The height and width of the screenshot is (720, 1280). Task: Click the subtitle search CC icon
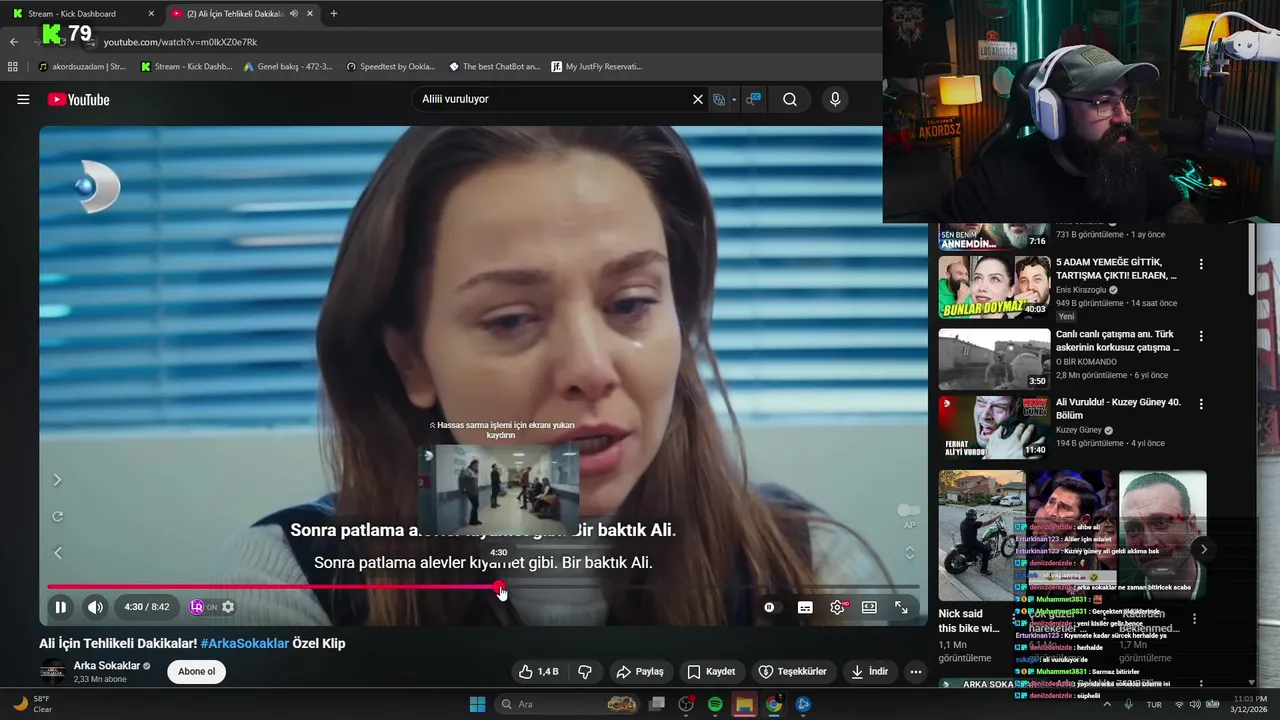pos(753,99)
